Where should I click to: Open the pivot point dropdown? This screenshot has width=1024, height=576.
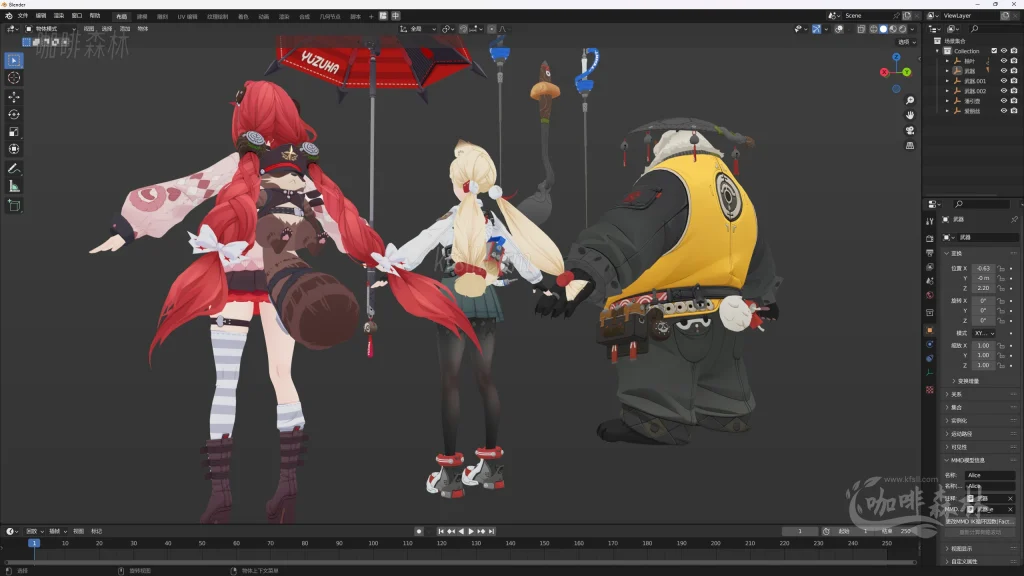tap(448, 29)
